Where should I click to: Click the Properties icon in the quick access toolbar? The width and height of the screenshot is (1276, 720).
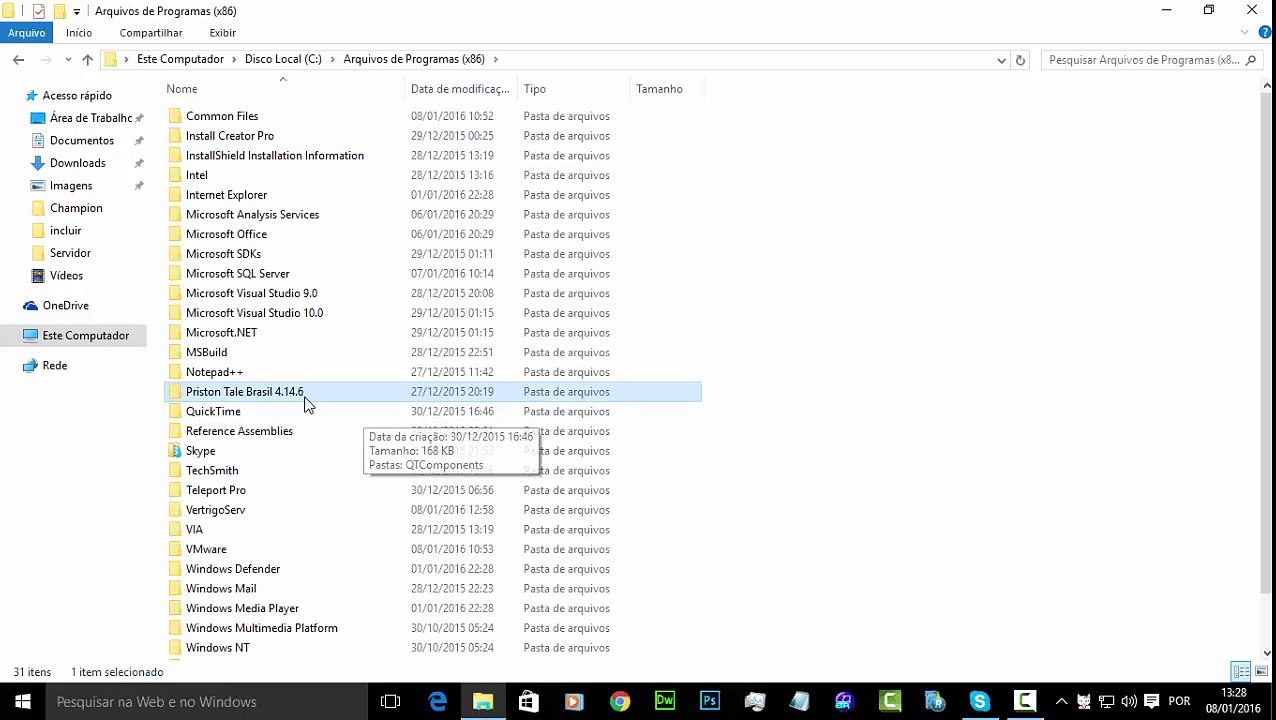point(38,11)
